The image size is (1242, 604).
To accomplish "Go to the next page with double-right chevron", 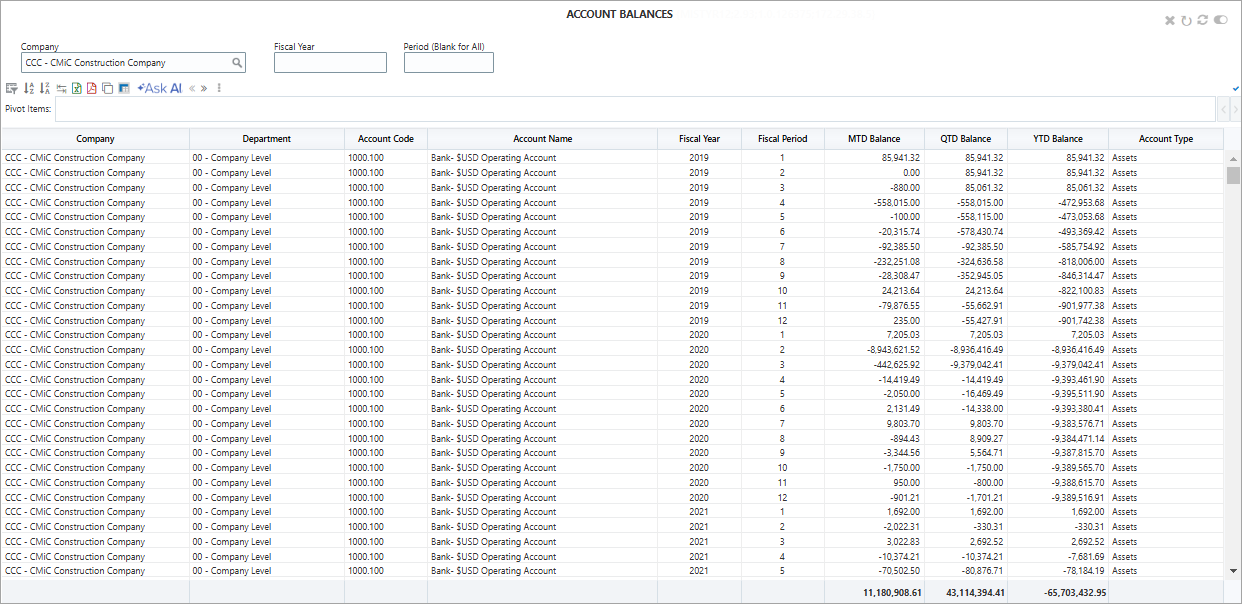I will [x=204, y=88].
